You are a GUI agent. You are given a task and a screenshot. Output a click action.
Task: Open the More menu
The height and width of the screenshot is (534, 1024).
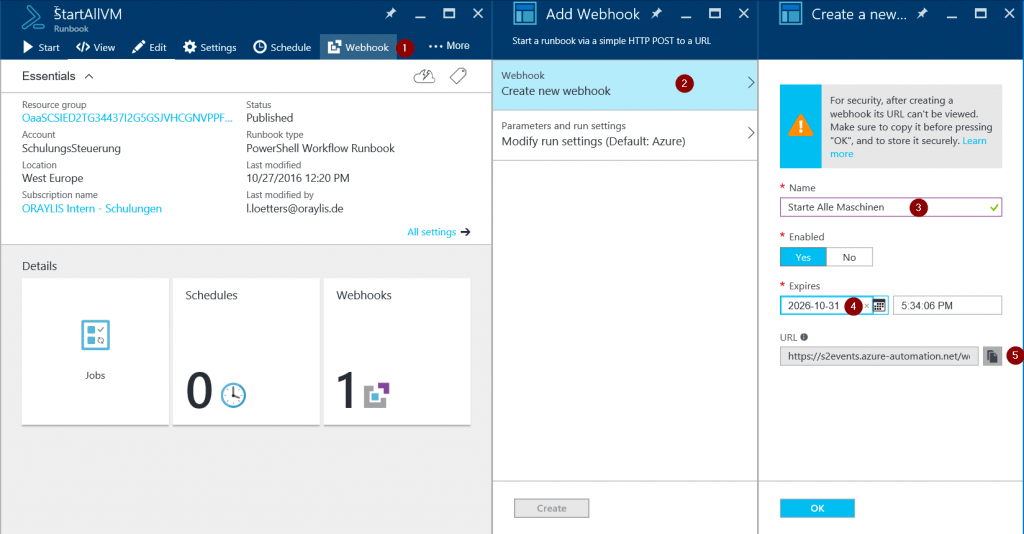449,46
